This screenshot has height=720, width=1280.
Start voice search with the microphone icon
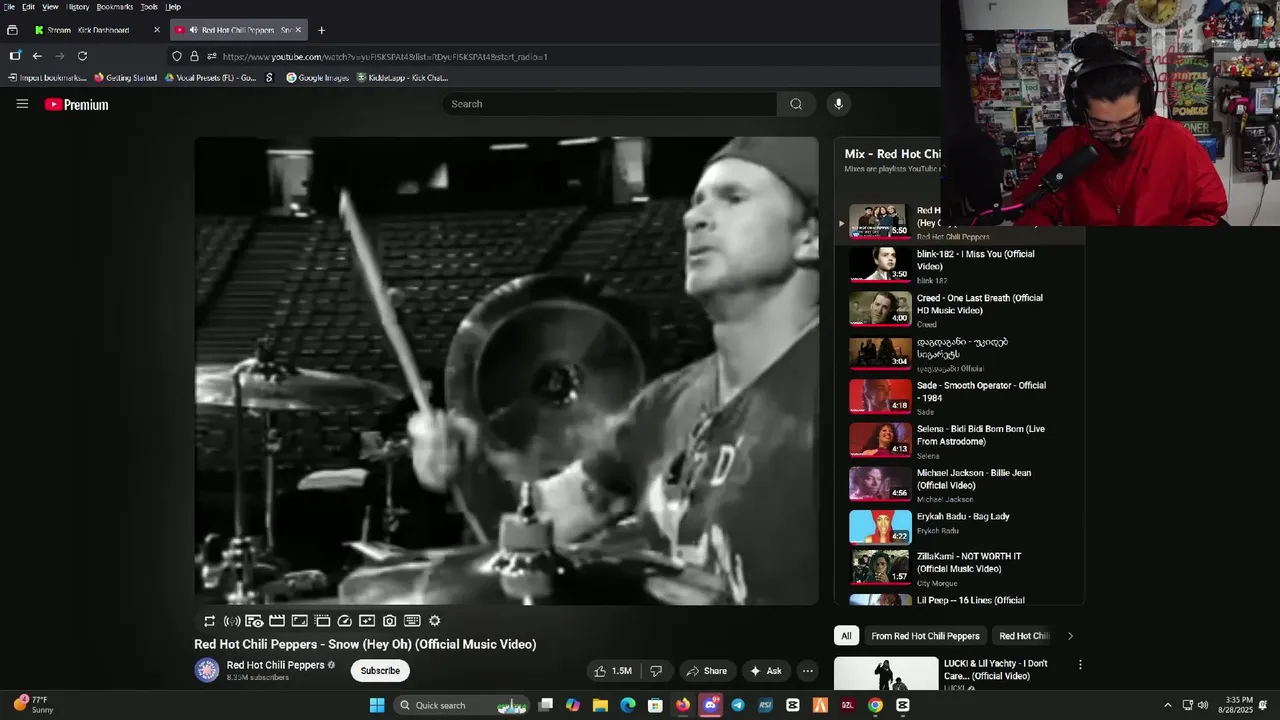click(839, 104)
